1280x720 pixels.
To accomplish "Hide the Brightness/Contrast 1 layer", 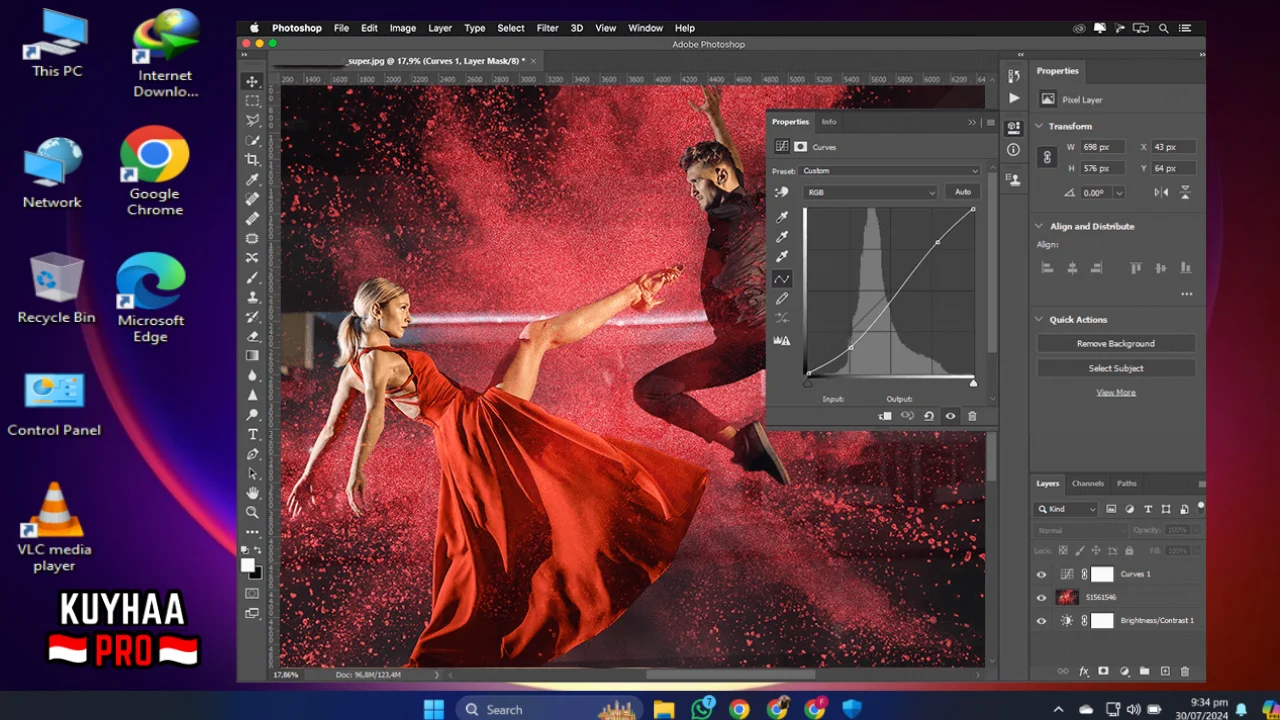I will pos(1041,621).
